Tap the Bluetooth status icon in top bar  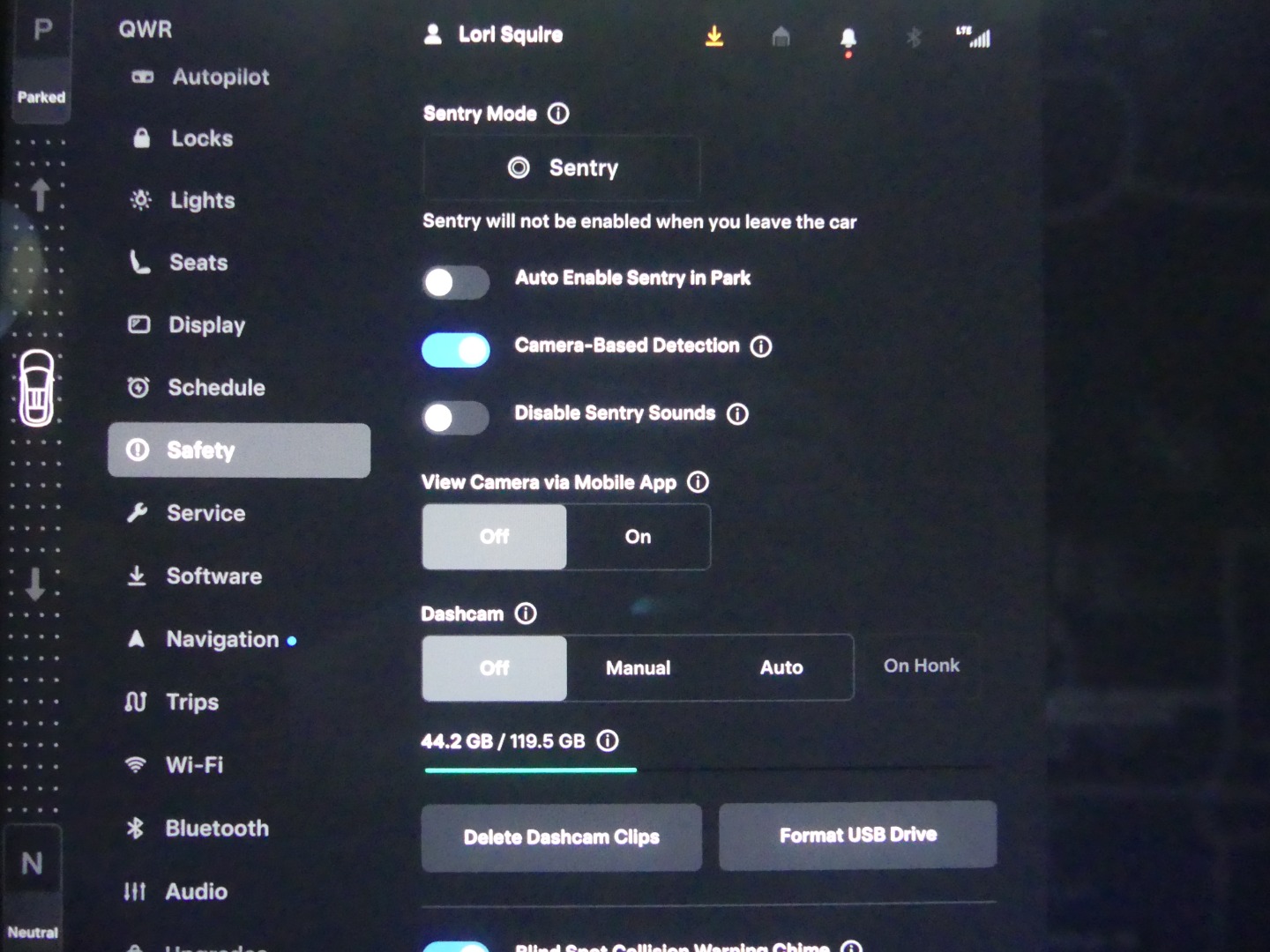click(914, 37)
